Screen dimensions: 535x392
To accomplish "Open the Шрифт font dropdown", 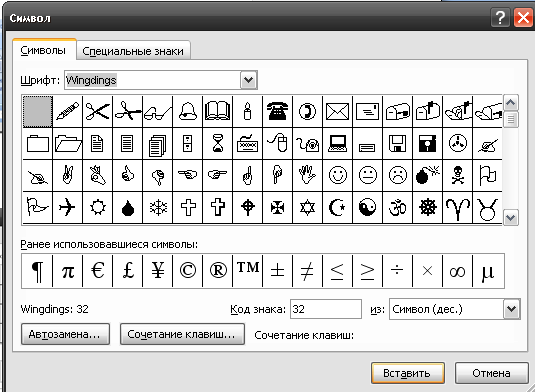I will [248, 80].
